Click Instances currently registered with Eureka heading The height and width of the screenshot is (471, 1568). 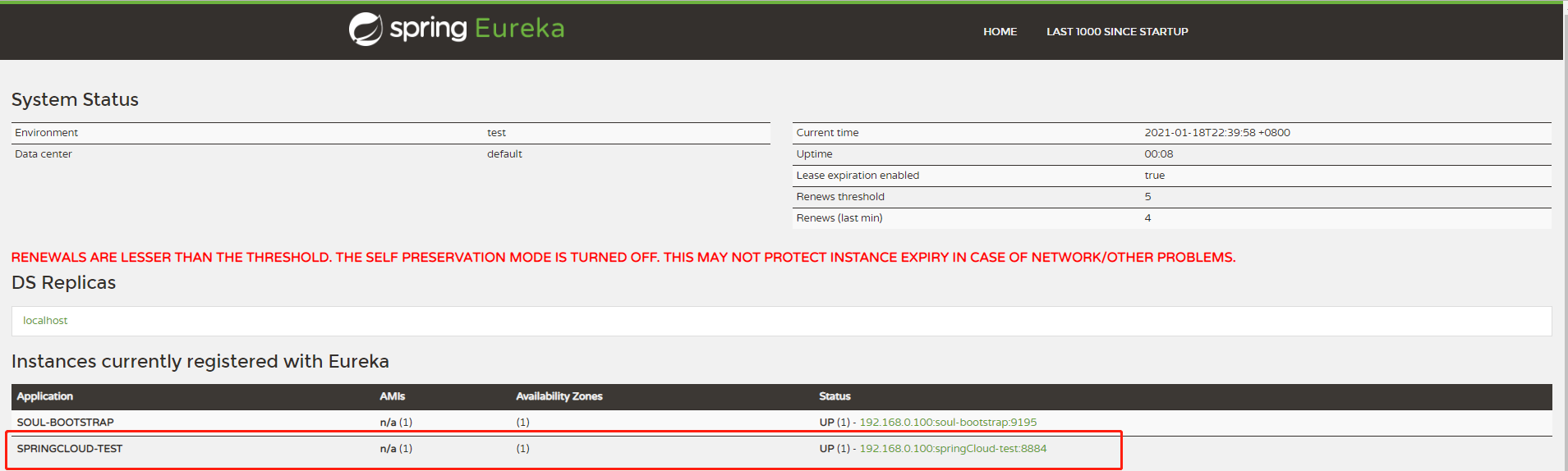200,362
